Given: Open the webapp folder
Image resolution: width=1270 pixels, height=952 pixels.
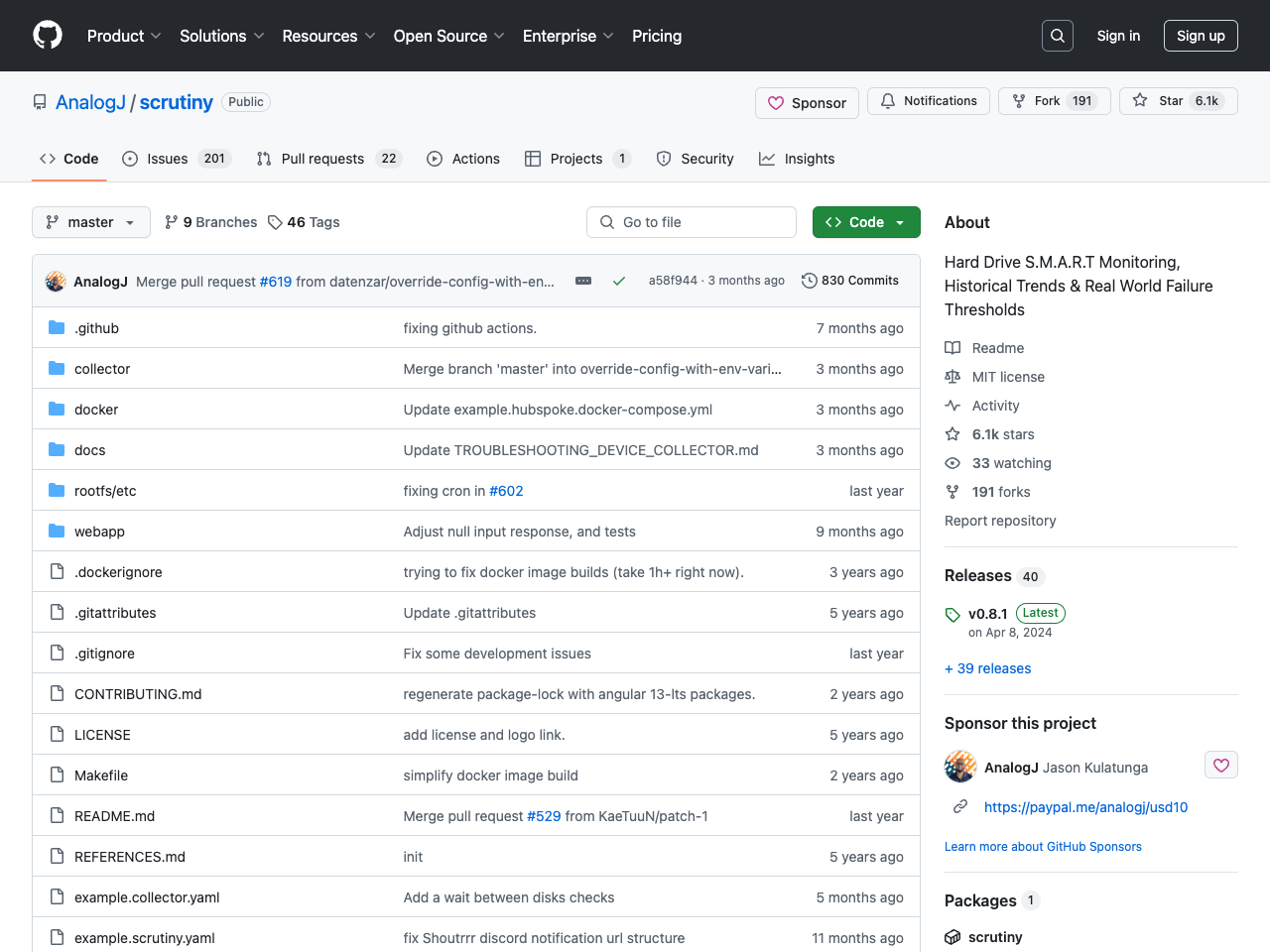Looking at the screenshot, I should [x=99, y=532].
